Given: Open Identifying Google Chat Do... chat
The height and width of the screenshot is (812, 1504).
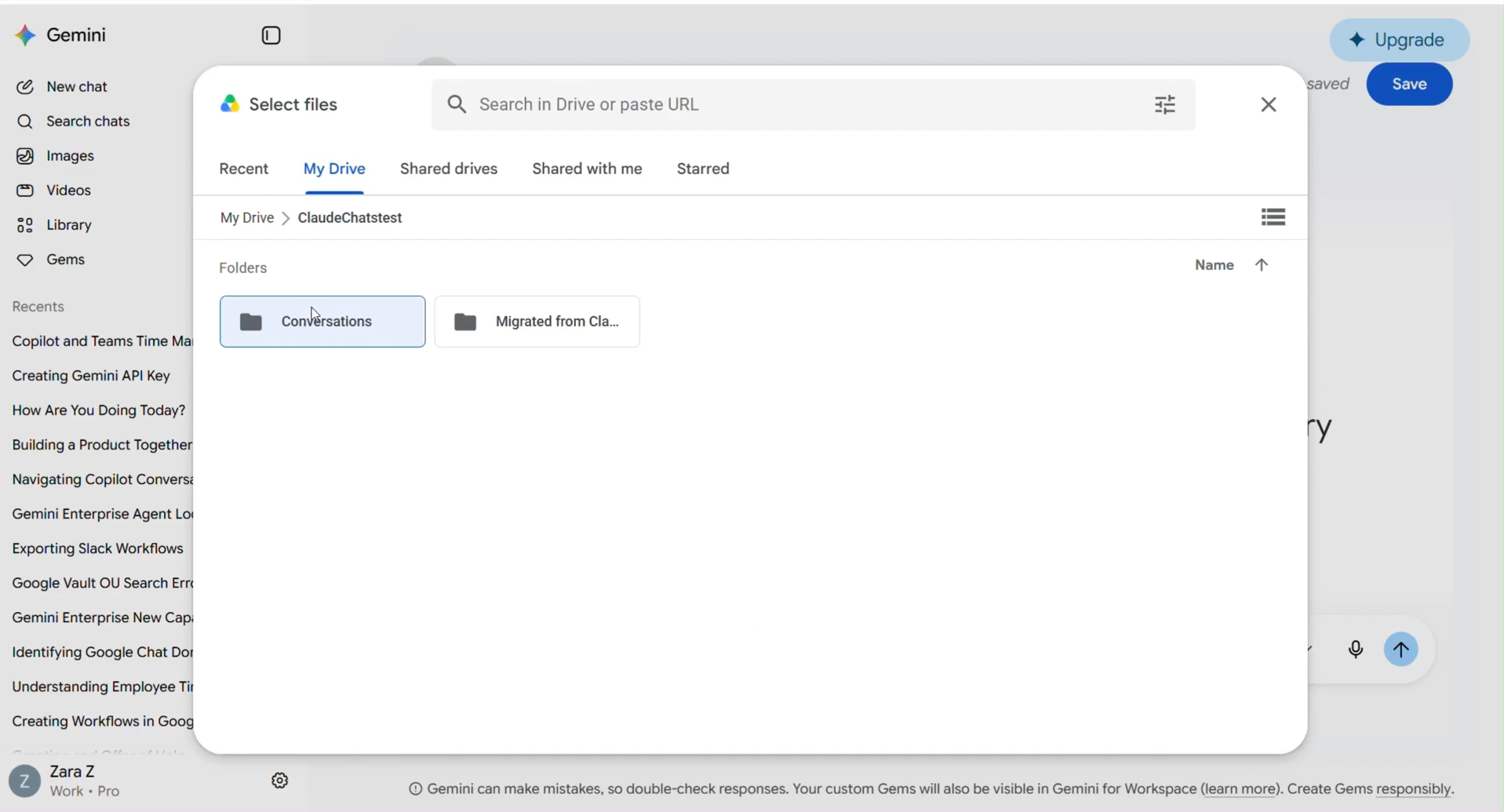Looking at the screenshot, I should coord(101,652).
